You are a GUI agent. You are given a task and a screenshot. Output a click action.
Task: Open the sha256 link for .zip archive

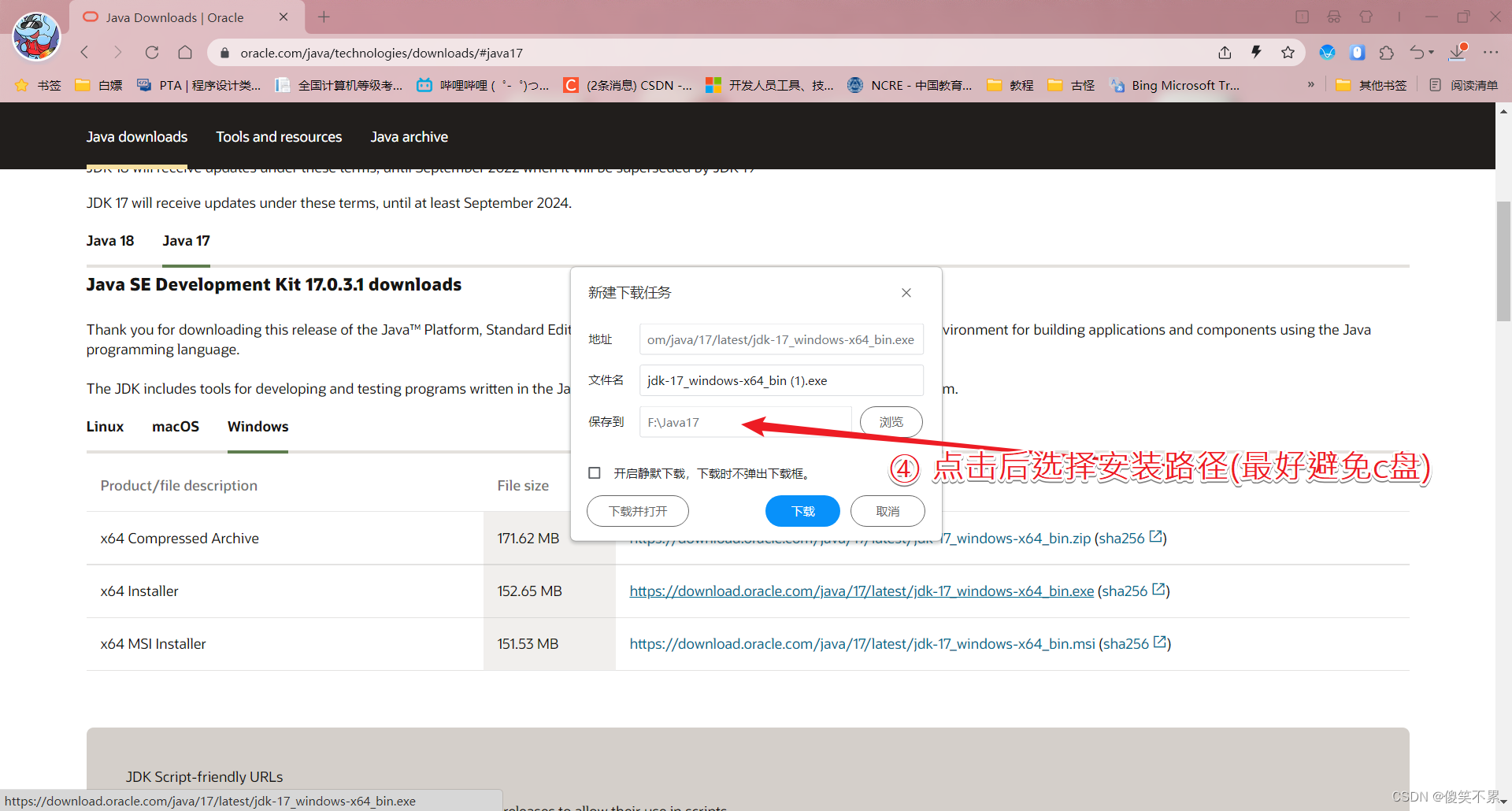pos(1131,538)
